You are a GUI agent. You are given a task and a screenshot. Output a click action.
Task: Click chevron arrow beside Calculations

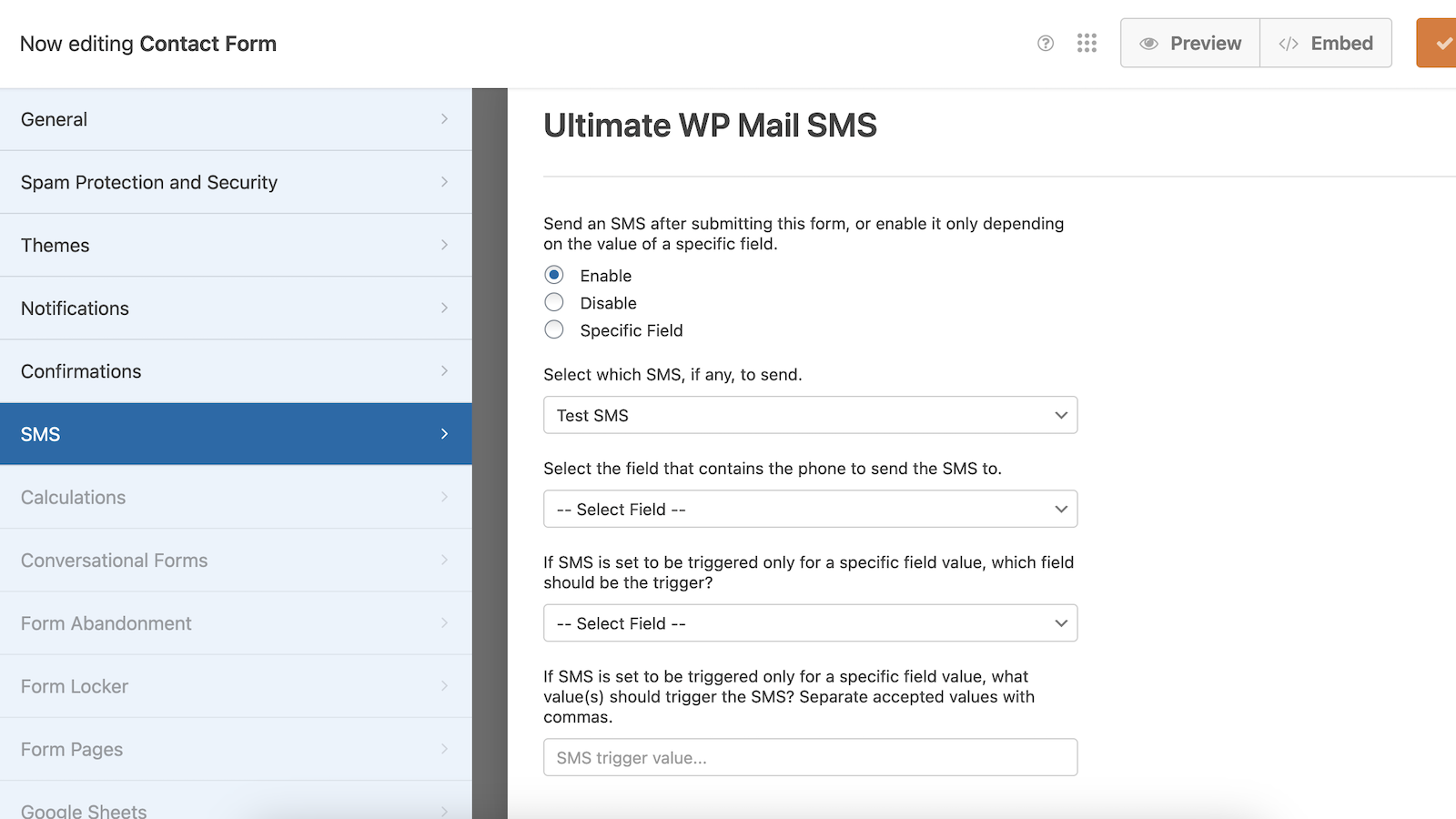click(444, 497)
